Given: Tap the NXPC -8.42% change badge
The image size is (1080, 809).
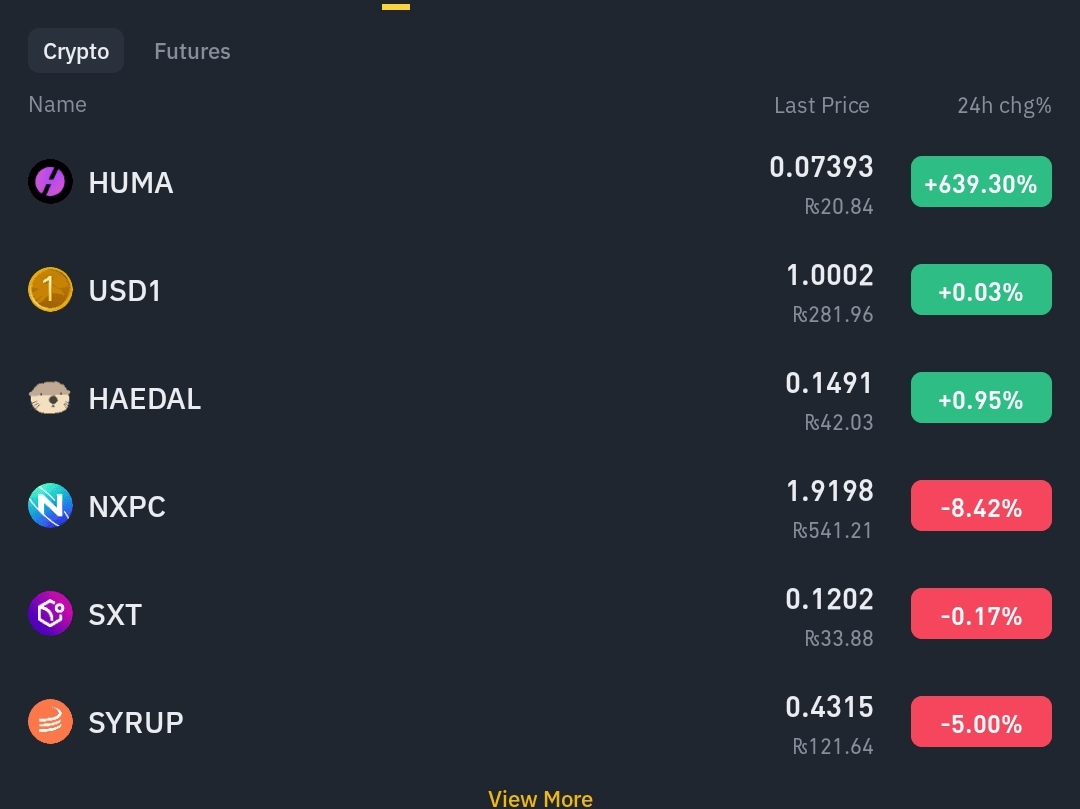Looking at the screenshot, I should click(x=981, y=506).
